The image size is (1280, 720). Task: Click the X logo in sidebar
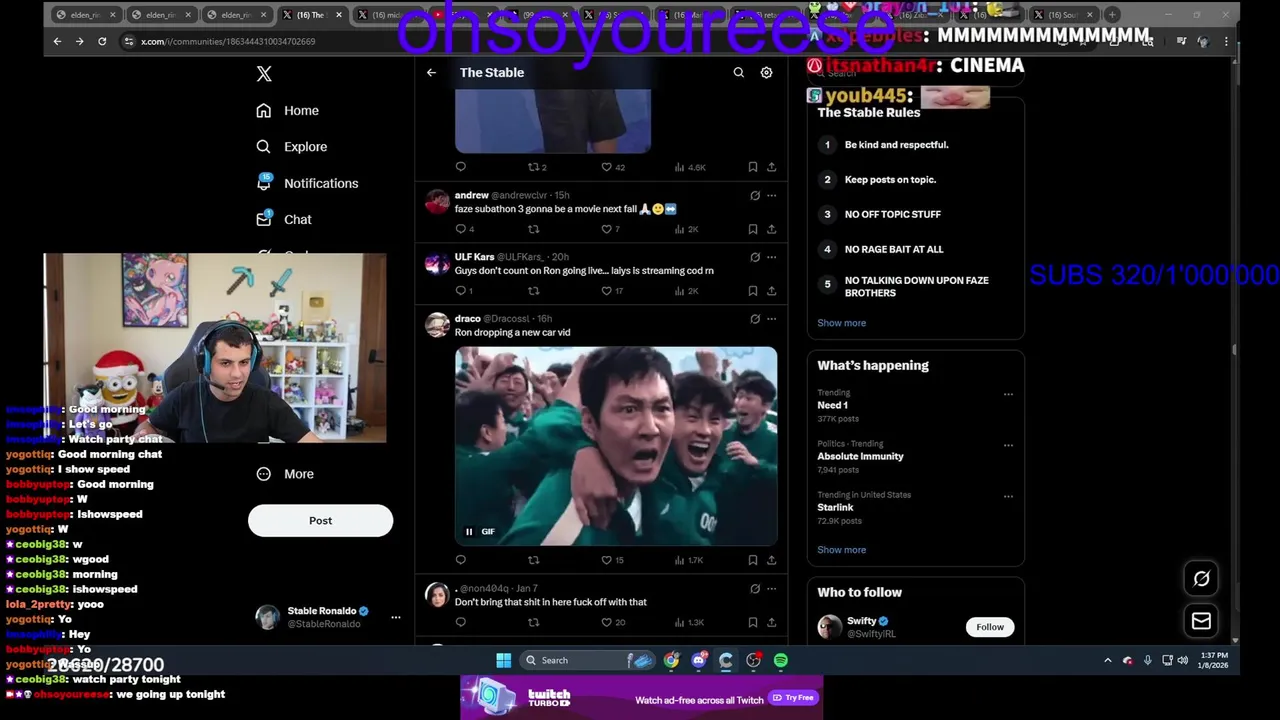pyautogui.click(x=264, y=74)
